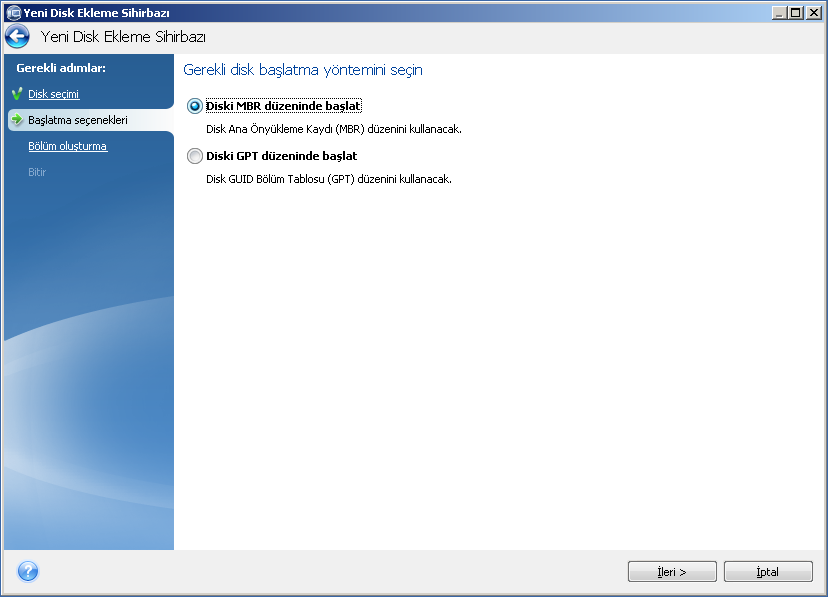
Task: Go to the Disk seçimi step
Action: [x=53, y=94]
